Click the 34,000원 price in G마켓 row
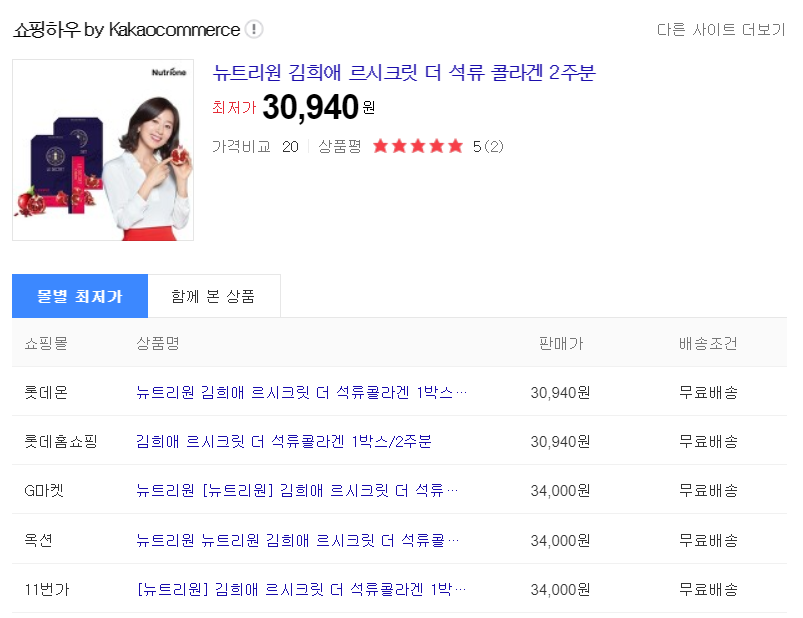Image resolution: width=803 pixels, height=618 pixels. (560, 491)
